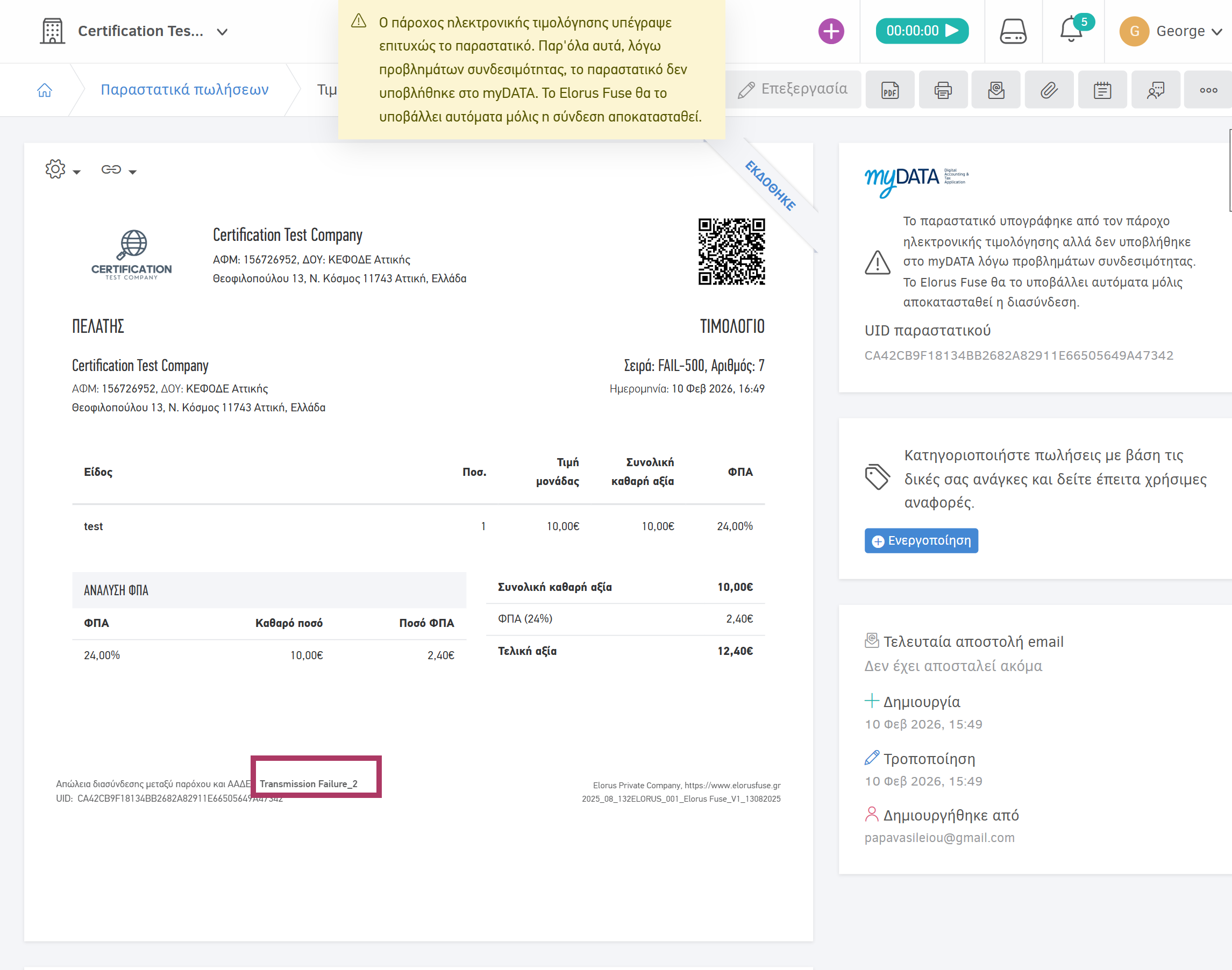The height and width of the screenshot is (970, 1232).
Task: Open Παραστατικά πωλήσεων breadcrumb
Action: (x=184, y=90)
